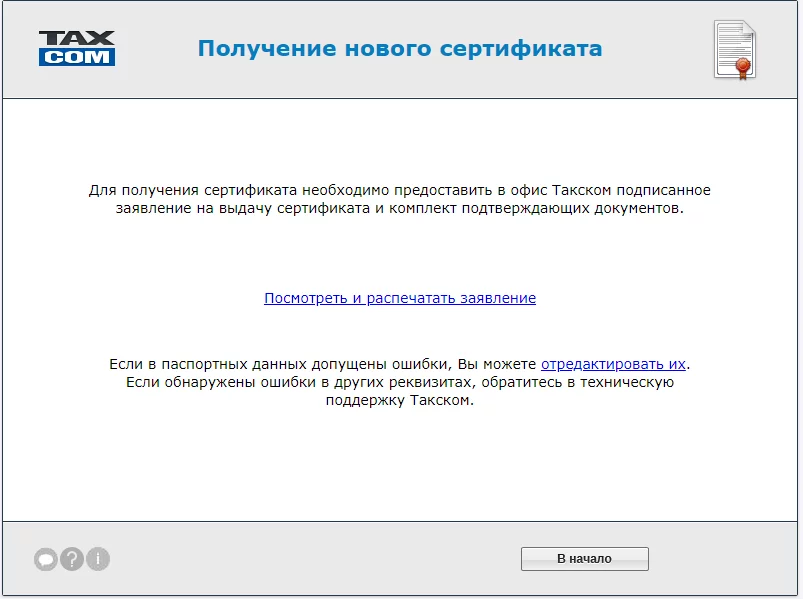This screenshot has width=803, height=599.
Task: Follow the 'отредактировать их' link
Action: click(x=614, y=364)
